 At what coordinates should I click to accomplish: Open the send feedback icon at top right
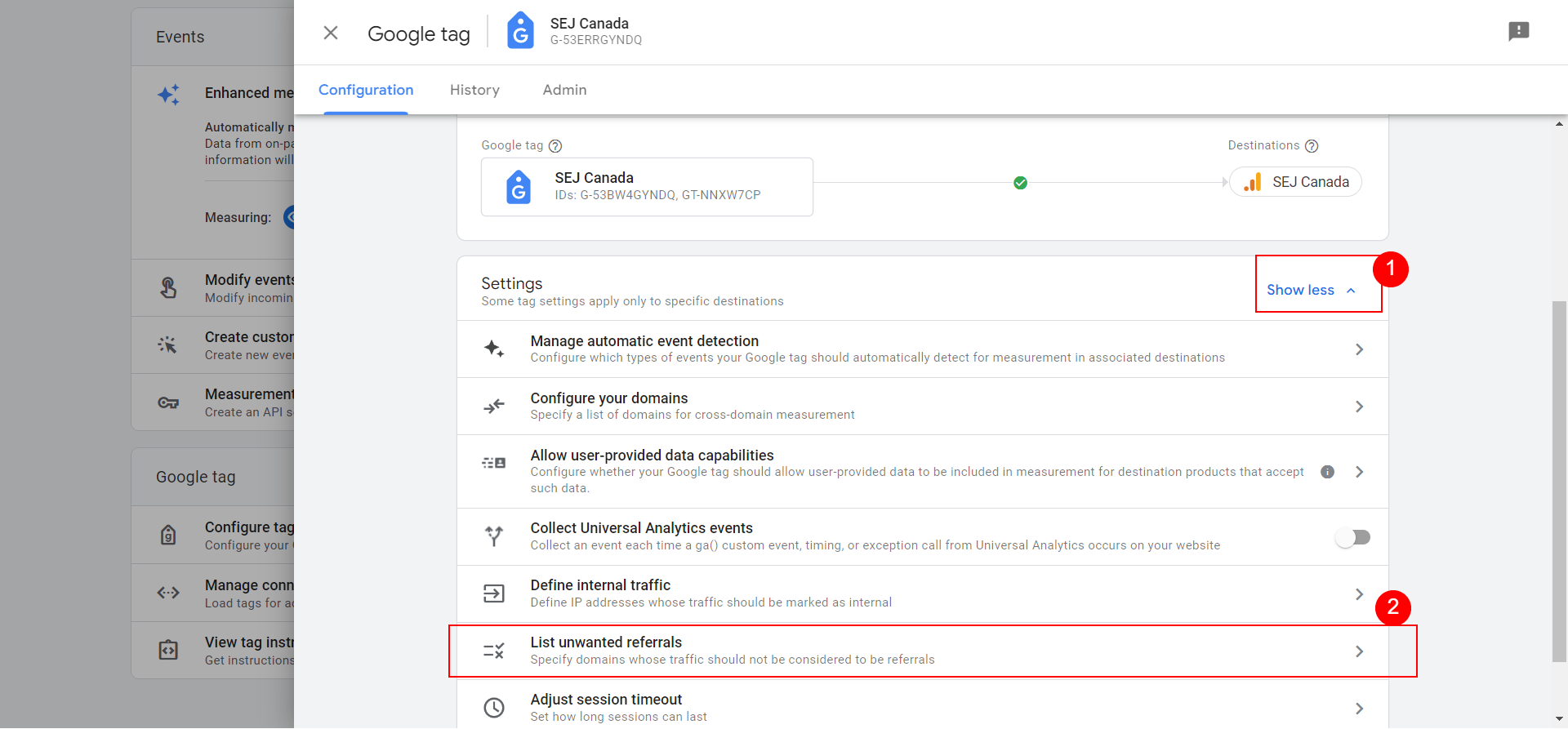(1518, 32)
